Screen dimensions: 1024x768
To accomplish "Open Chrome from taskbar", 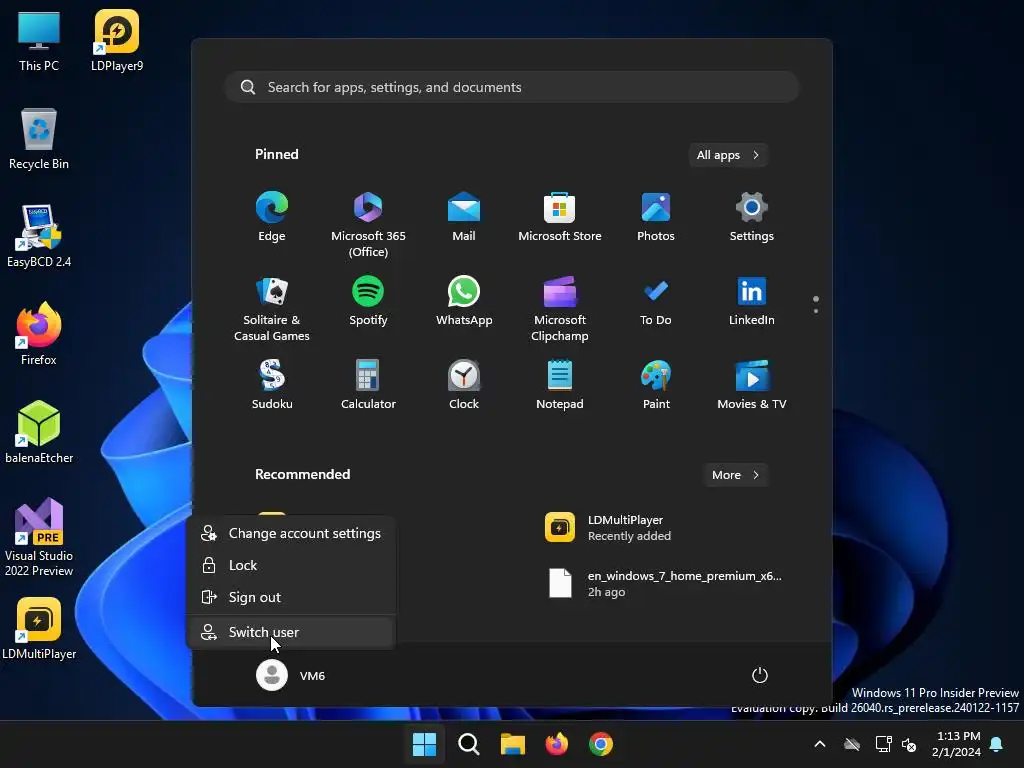I will click(x=601, y=744).
